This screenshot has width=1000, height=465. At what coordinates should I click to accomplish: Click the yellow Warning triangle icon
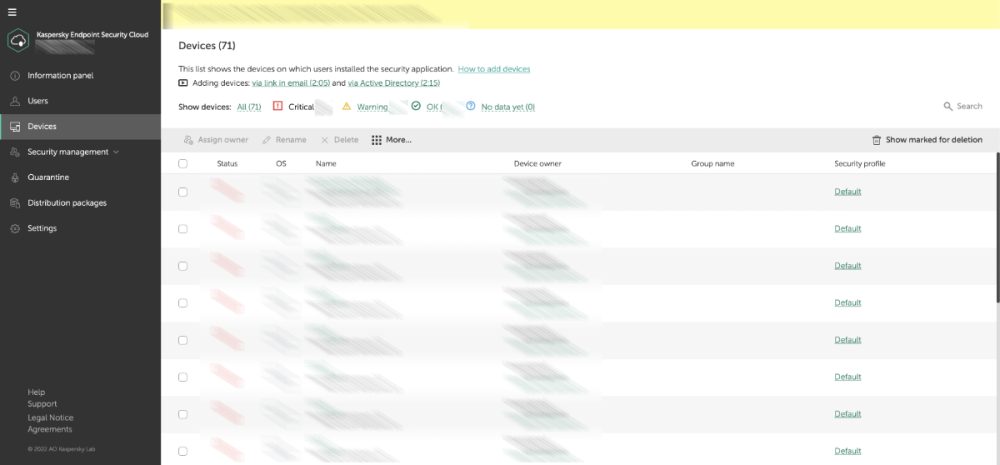346,106
